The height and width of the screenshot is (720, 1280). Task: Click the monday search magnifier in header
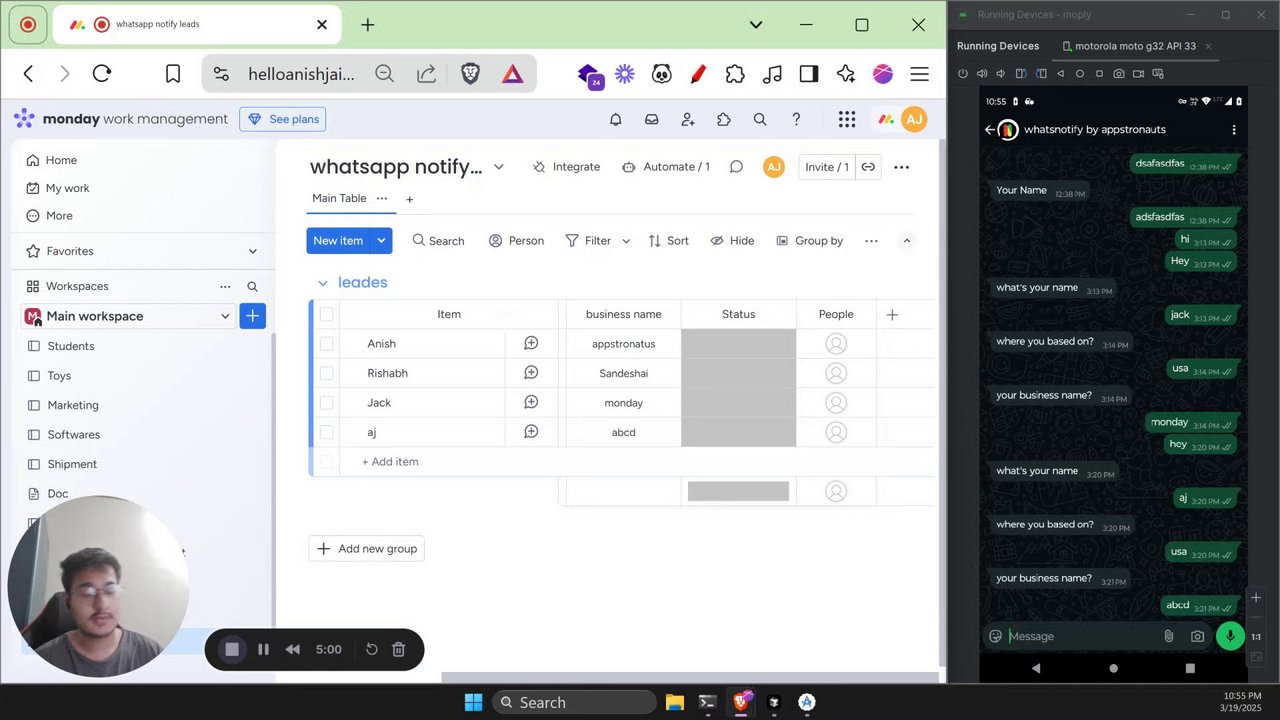[760, 119]
